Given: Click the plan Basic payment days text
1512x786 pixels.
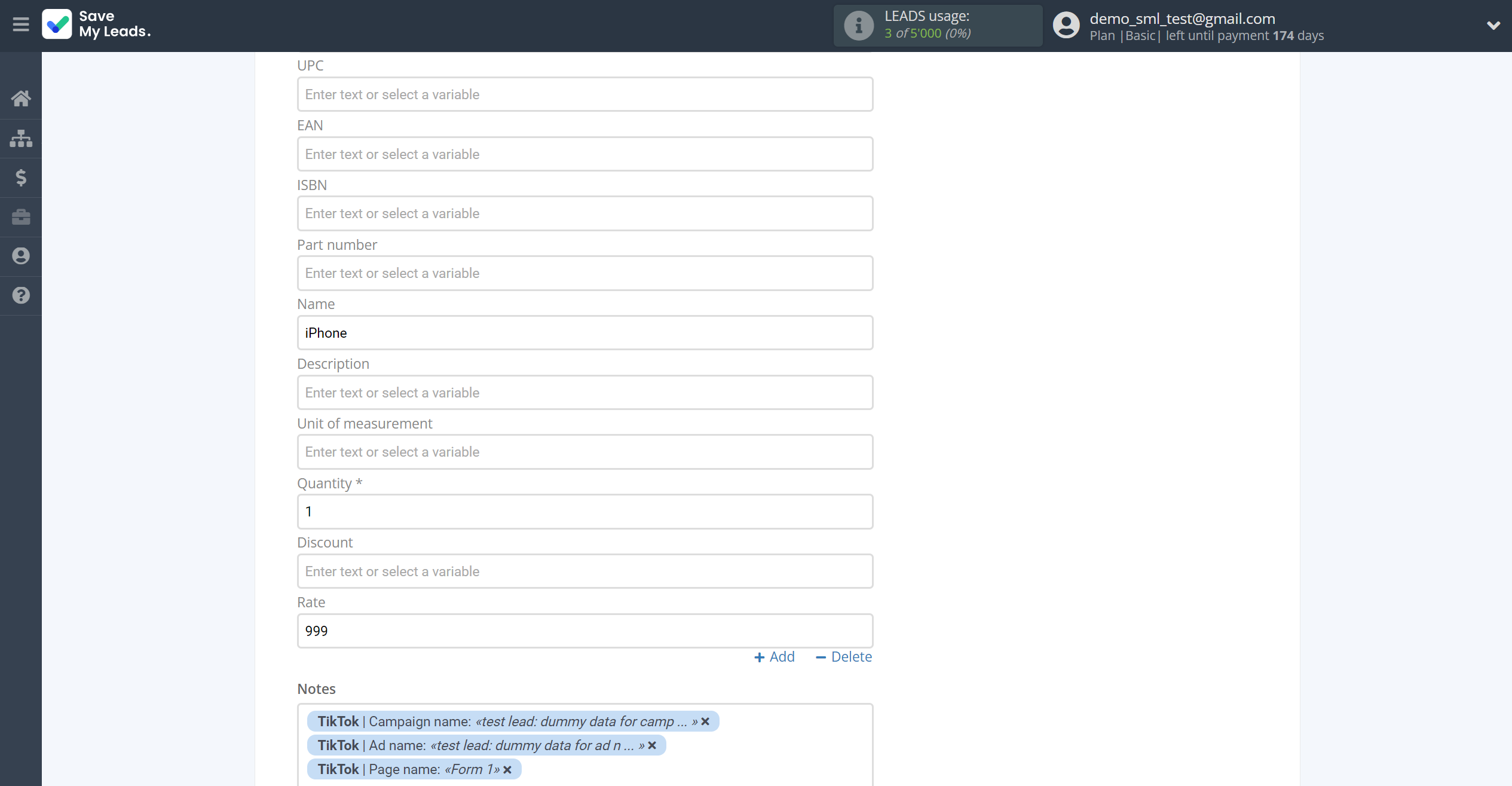Looking at the screenshot, I should point(1207,36).
